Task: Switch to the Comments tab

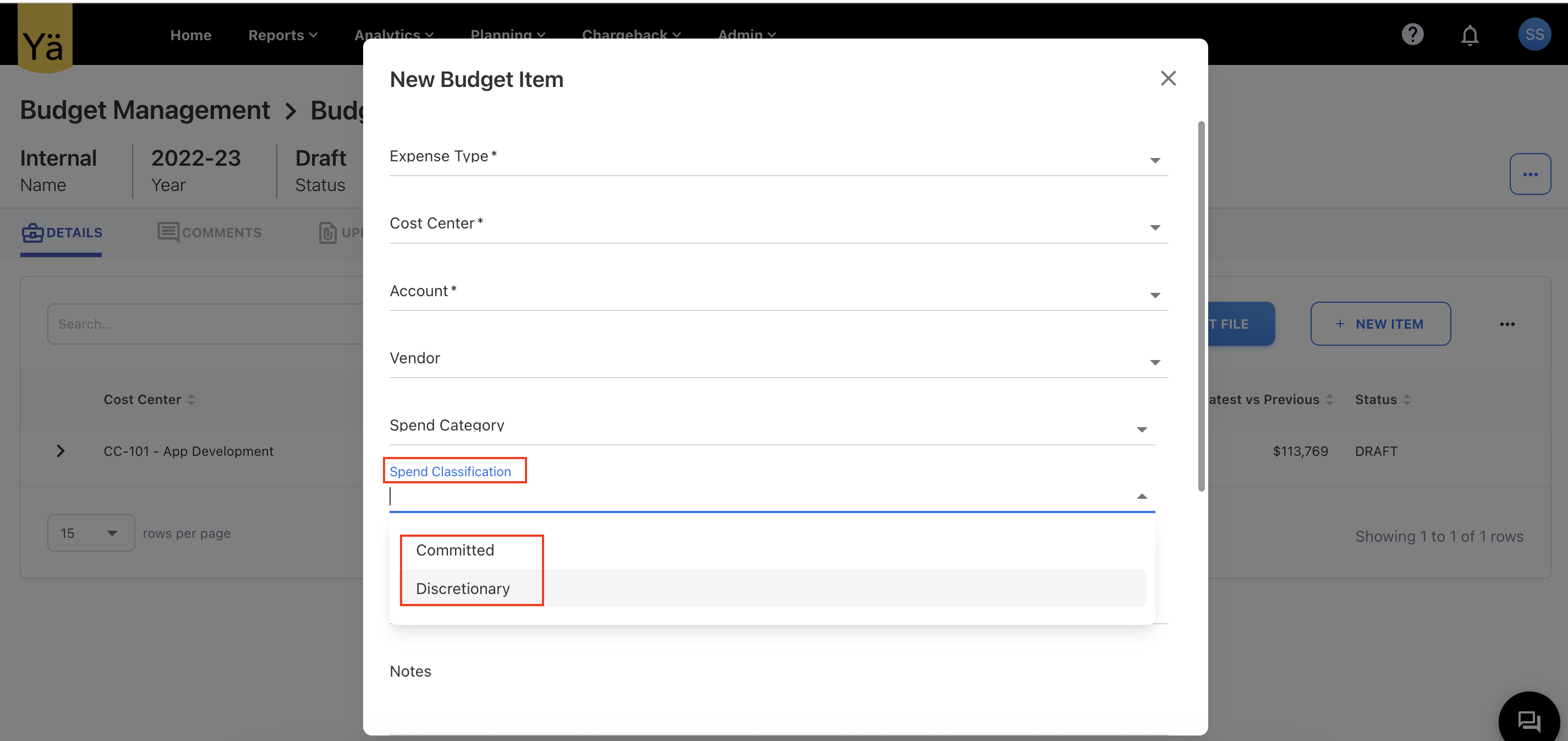Action: [210, 232]
